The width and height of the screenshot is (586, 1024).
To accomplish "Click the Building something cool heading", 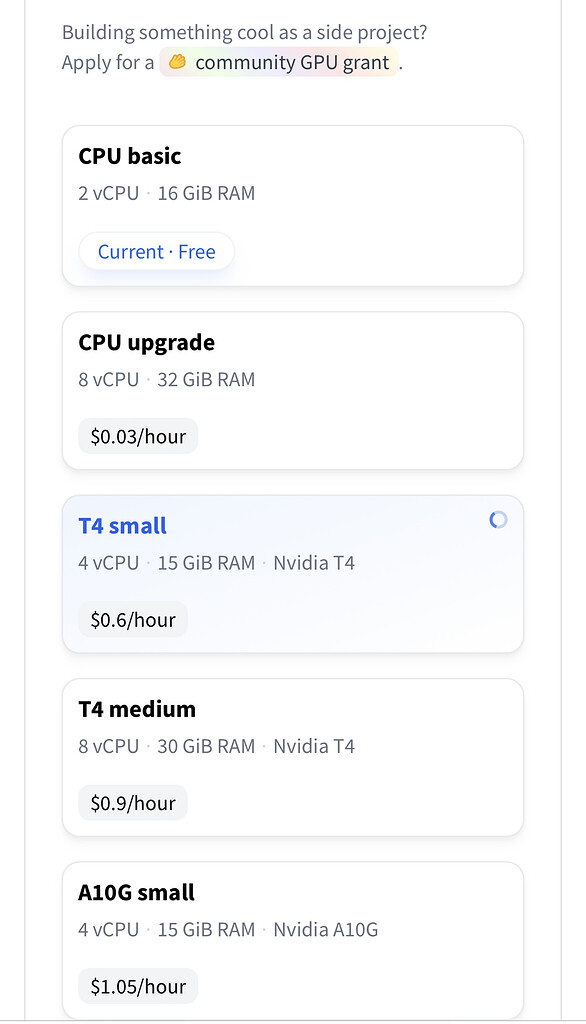I will pos(243,32).
